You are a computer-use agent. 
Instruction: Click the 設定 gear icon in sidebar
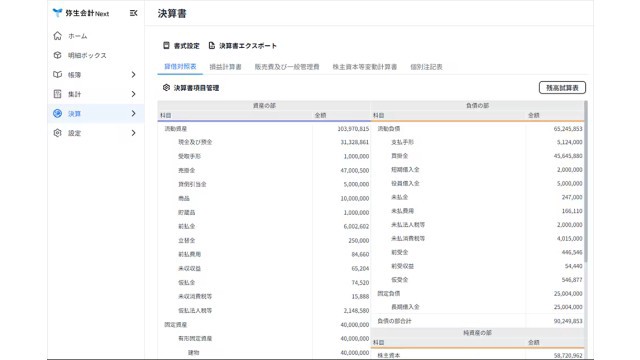tap(58, 133)
